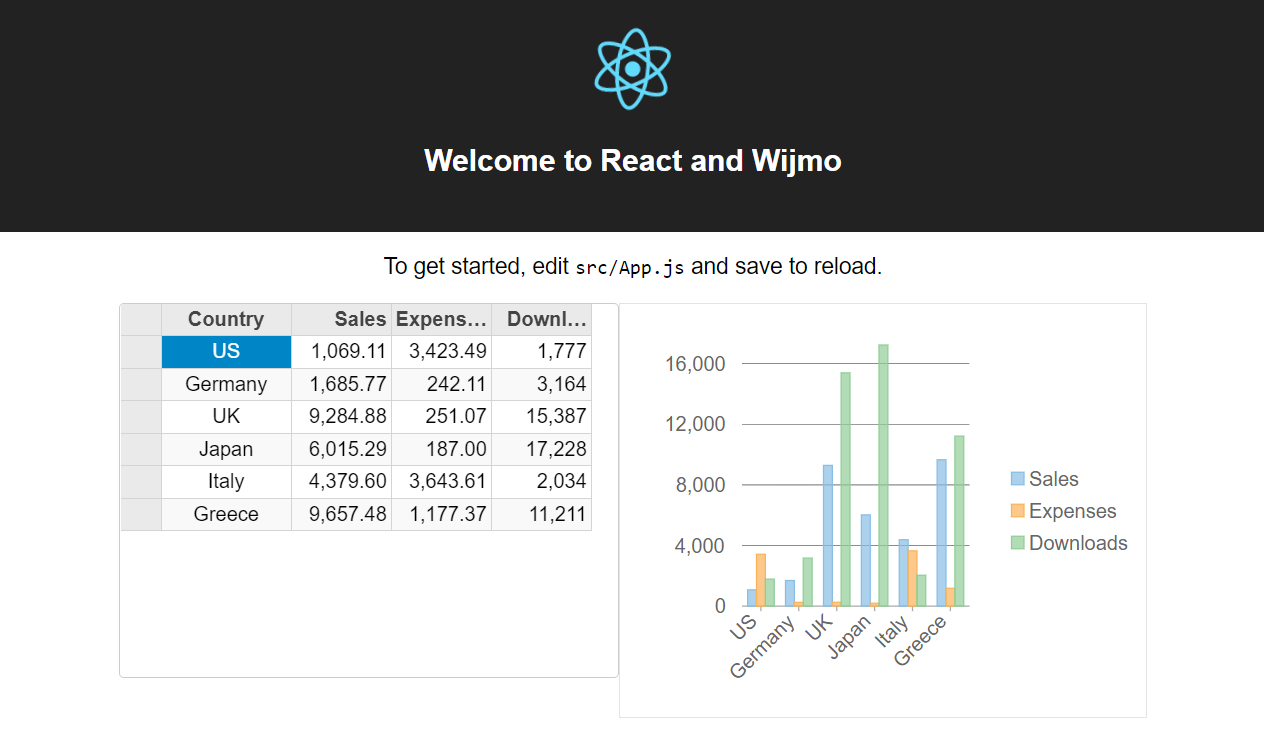Sort grid by Country column header
Screen dimensions: 1264x740
[226, 319]
